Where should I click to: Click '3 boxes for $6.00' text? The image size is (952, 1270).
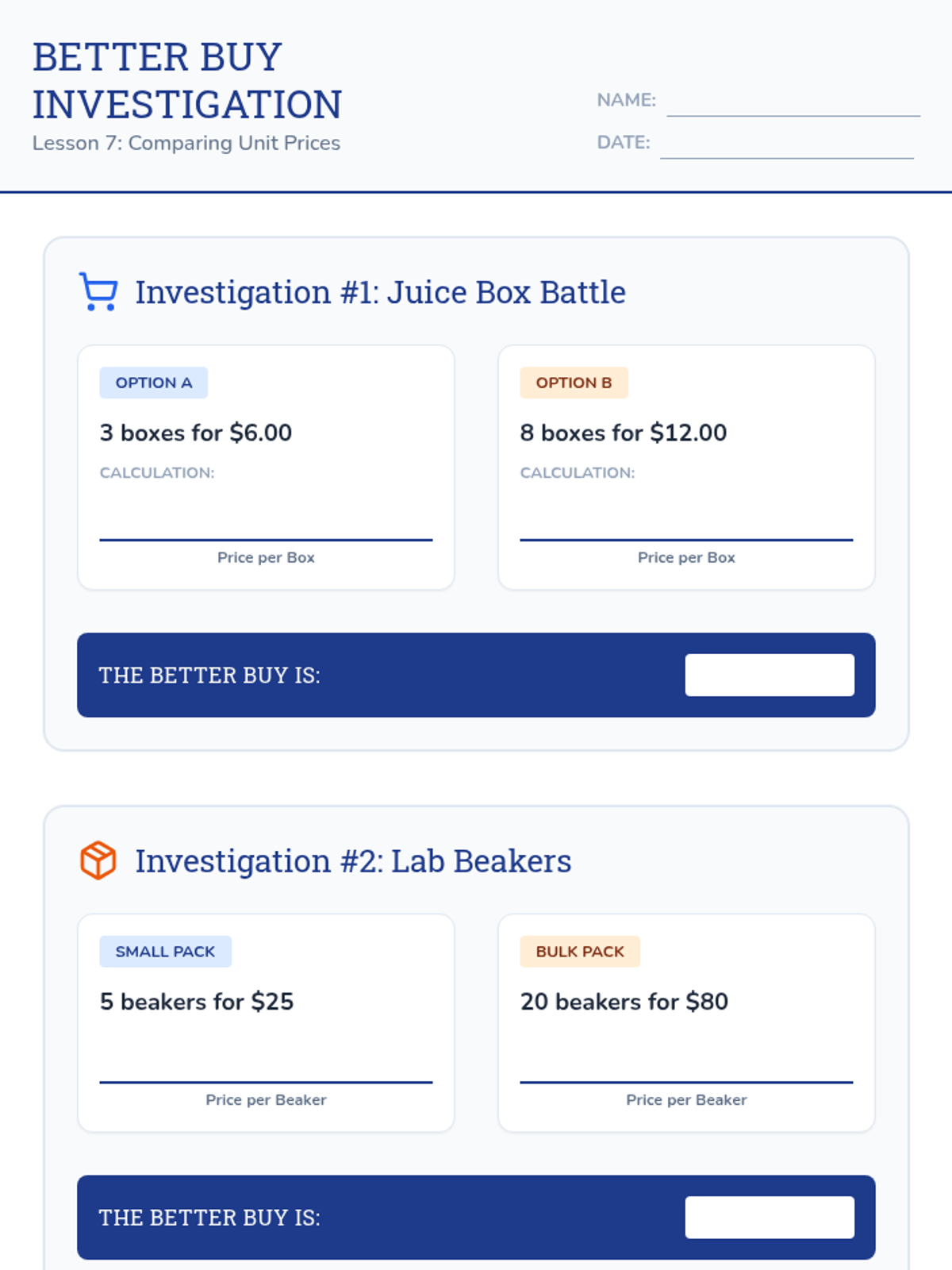[196, 433]
